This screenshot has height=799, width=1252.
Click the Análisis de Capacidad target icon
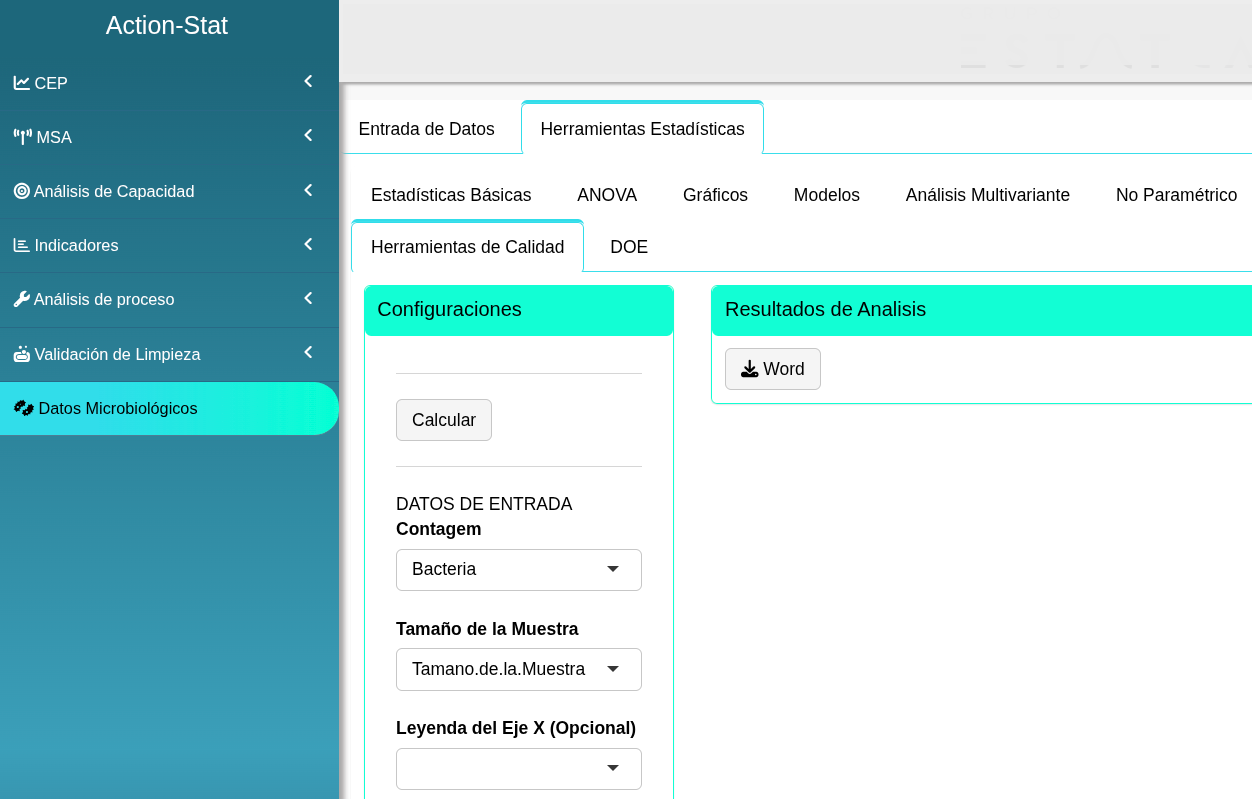[22, 191]
